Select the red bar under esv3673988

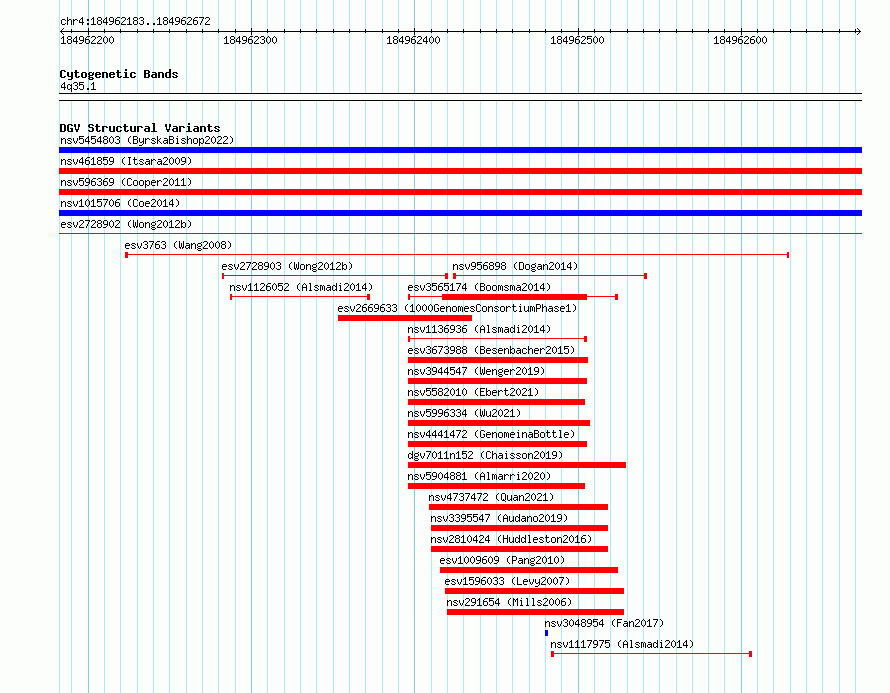[498, 360]
